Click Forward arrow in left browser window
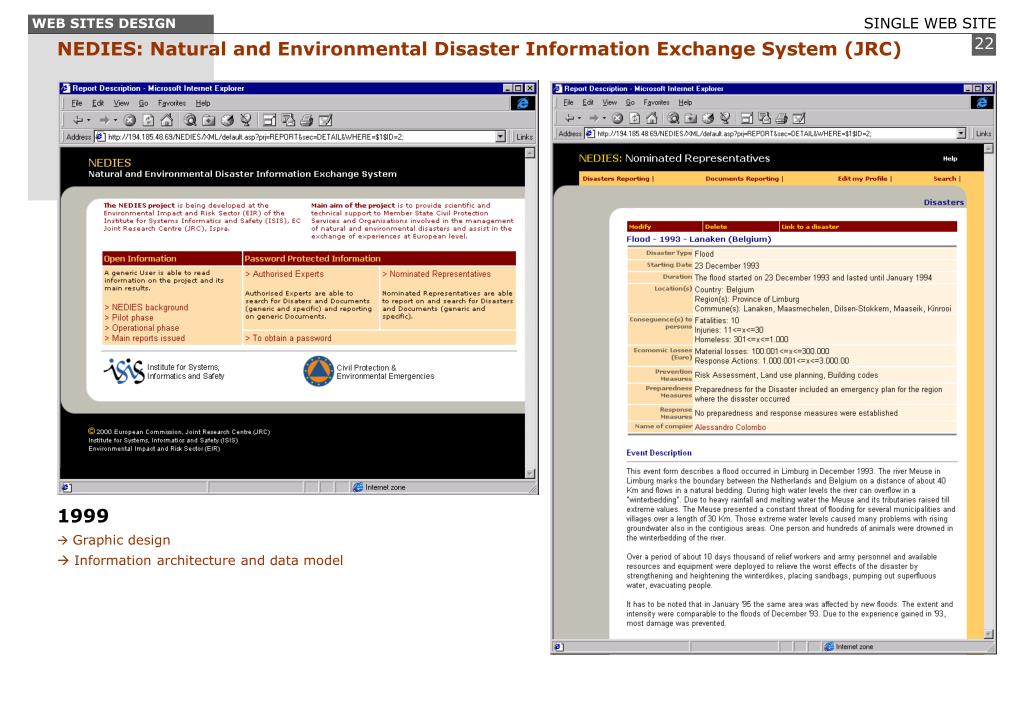 point(104,120)
